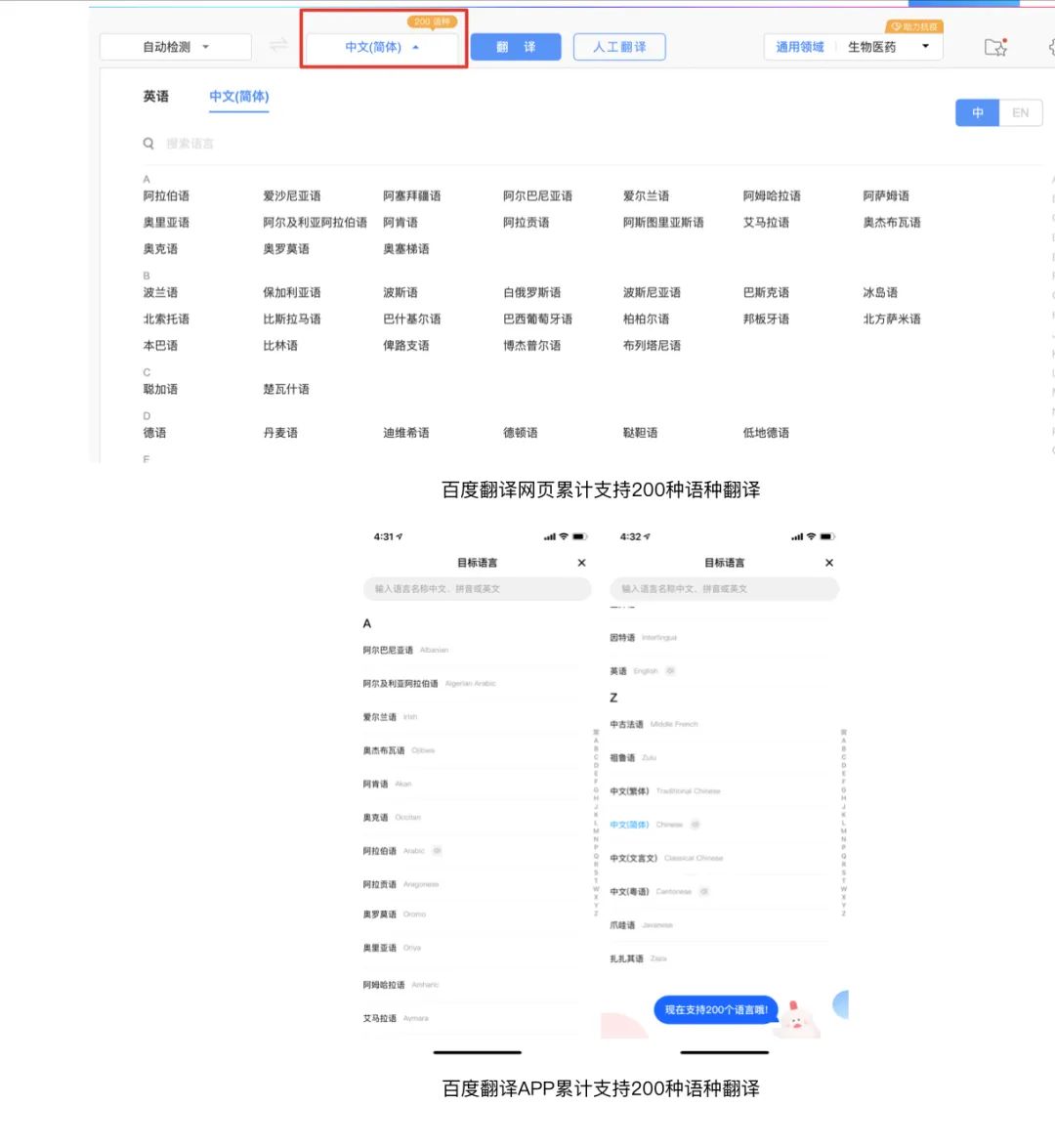Select the 英语 tab
This screenshot has height=1148, width=1055.
coord(156,96)
